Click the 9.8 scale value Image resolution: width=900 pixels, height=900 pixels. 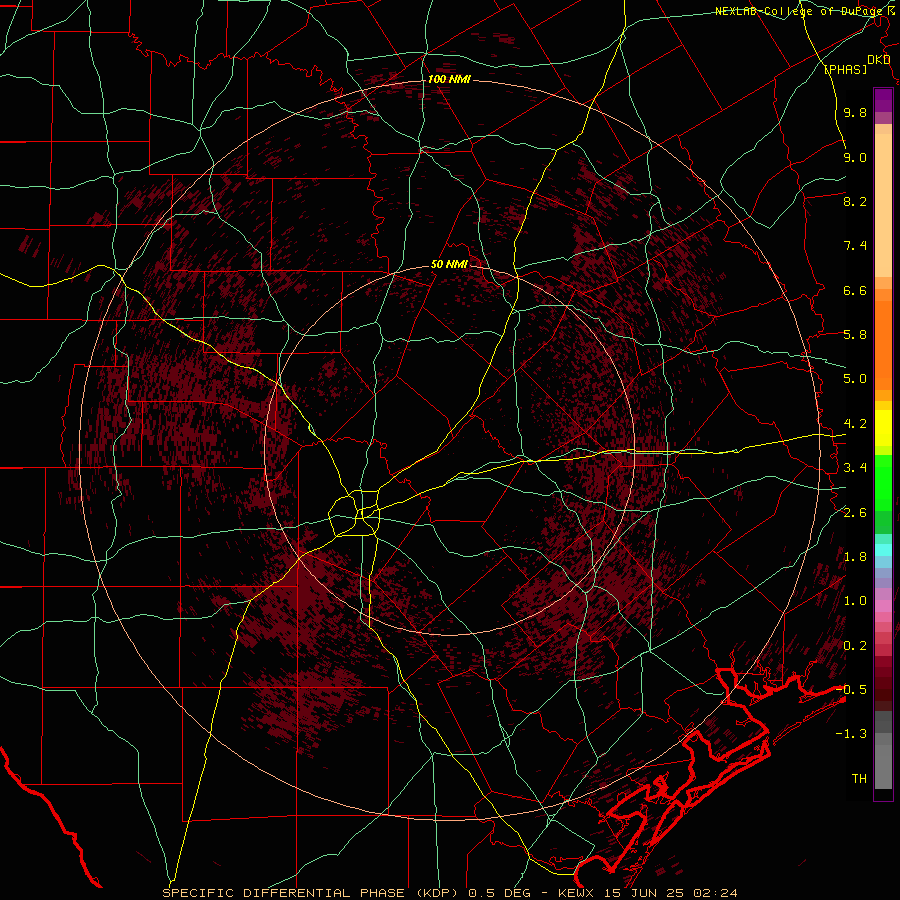pyautogui.click(x=855, y=113)
